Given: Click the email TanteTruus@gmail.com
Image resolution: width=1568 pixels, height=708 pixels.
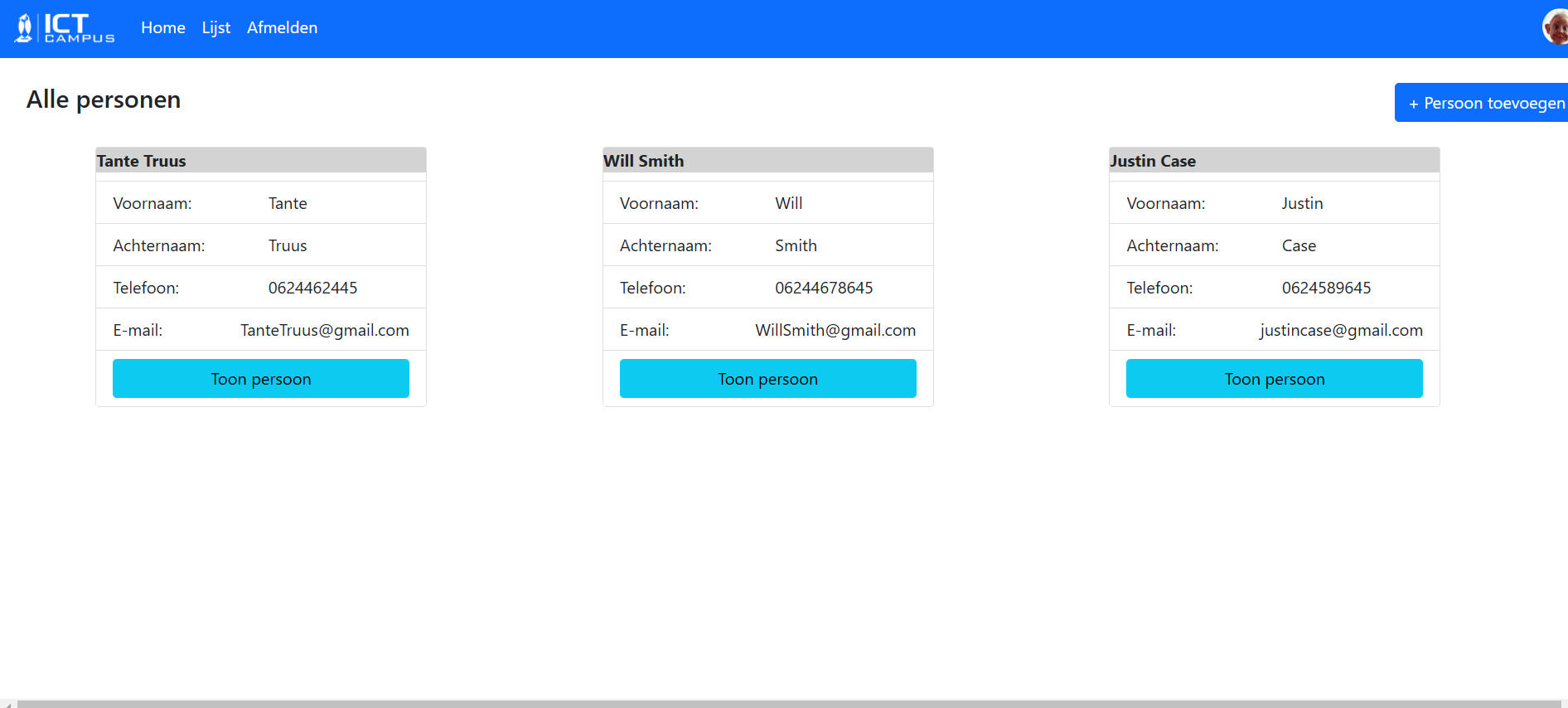Looking at the screenshot, I should pyautogui.click(x=325, y=330).
